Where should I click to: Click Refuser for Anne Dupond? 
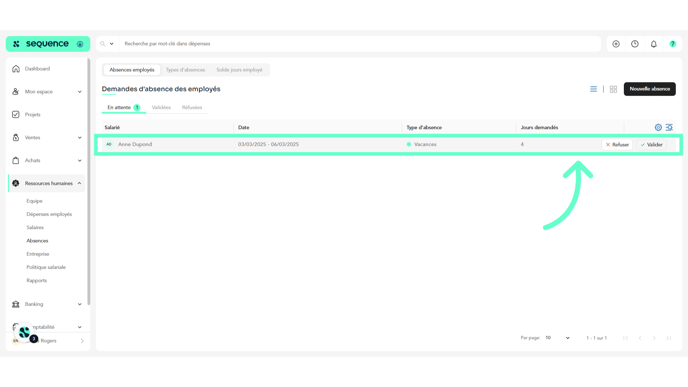617,144
